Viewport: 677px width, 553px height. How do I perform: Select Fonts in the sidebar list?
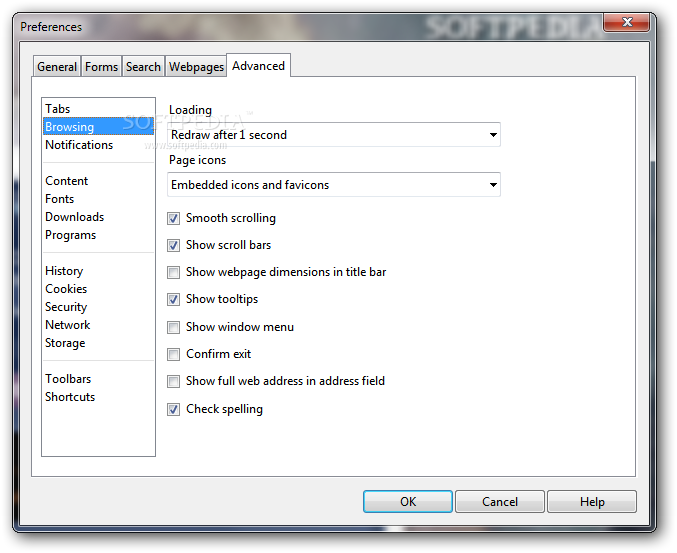[98, 199]
